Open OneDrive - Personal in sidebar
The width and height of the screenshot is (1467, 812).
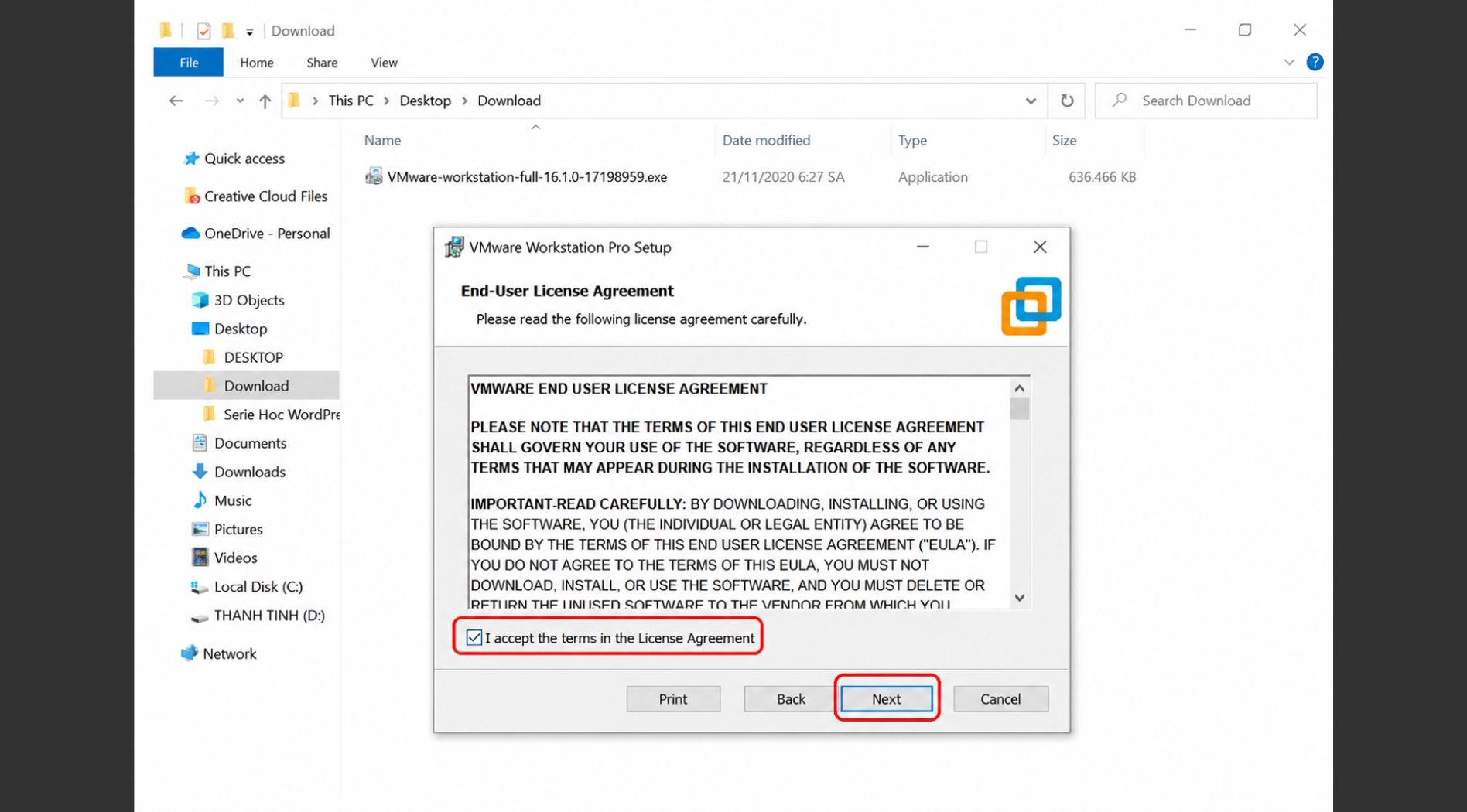click(x=267, y=234)
